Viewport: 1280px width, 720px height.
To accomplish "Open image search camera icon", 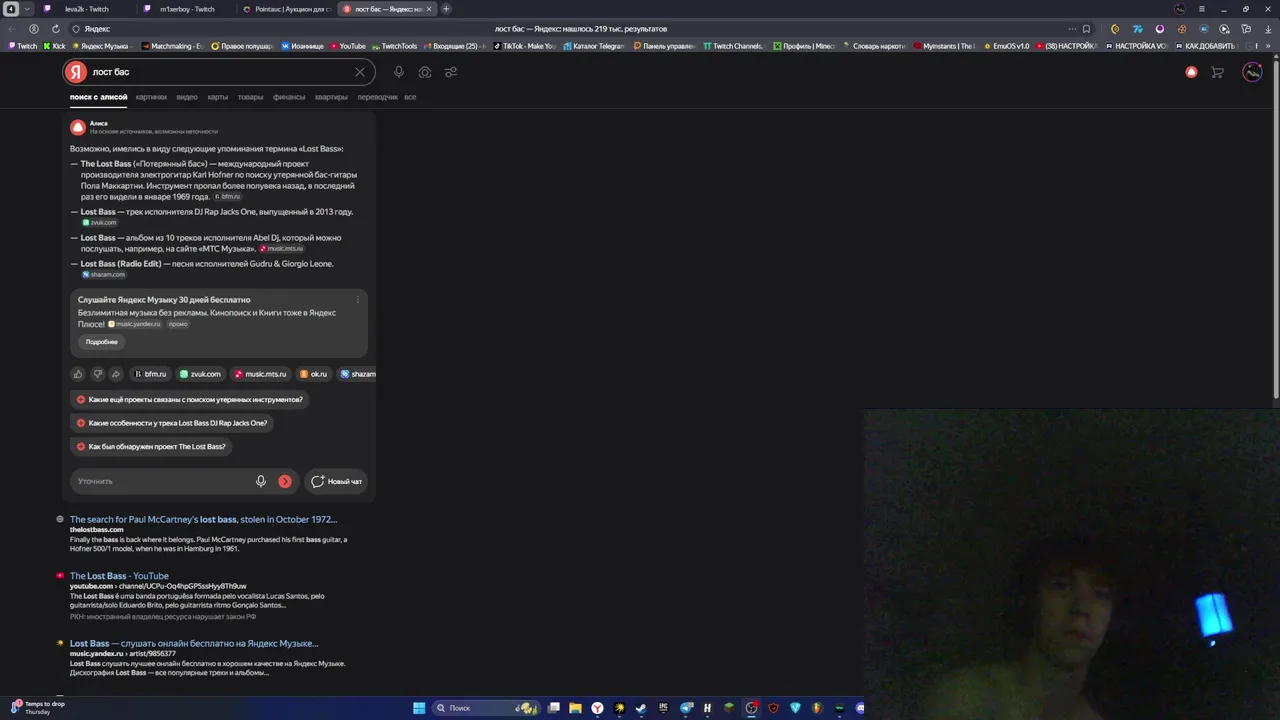I will coord(425,72).
